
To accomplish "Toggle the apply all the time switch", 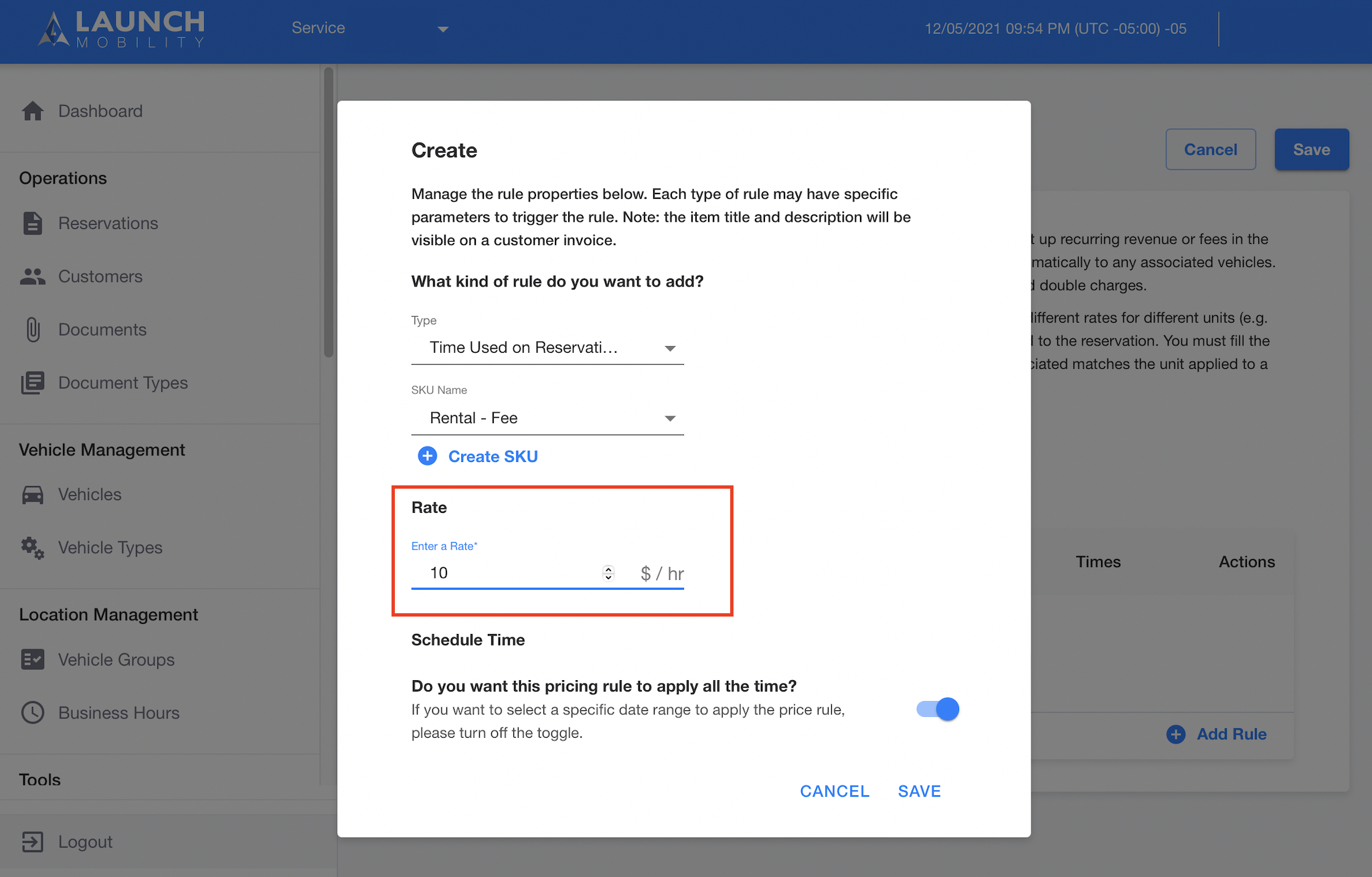I will pos(938,709).
